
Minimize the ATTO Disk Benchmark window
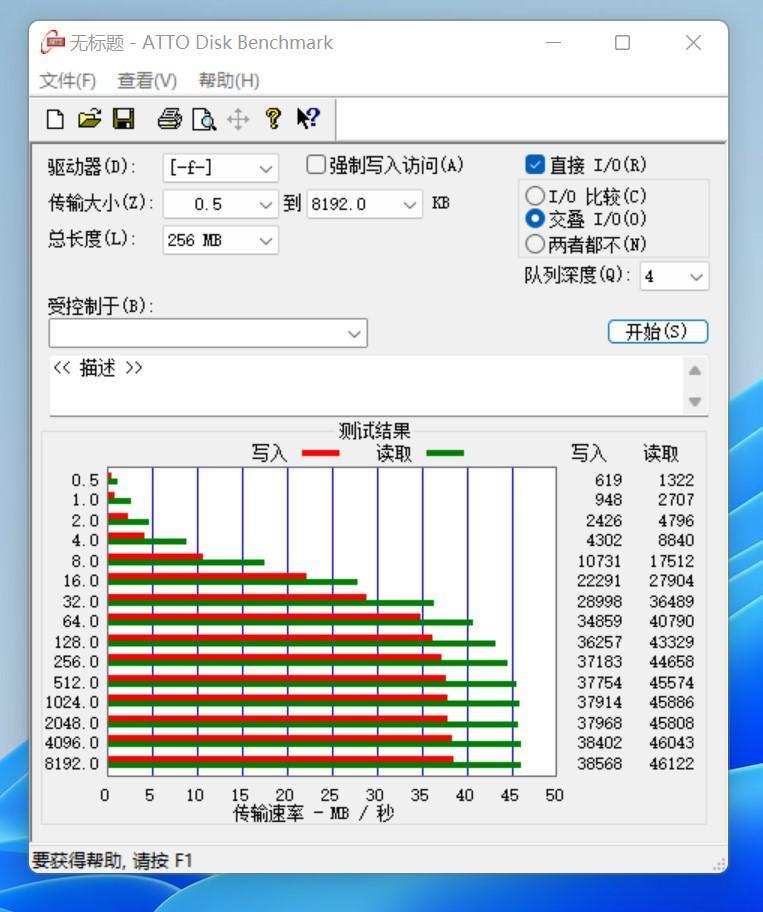(x=554, y=42)
